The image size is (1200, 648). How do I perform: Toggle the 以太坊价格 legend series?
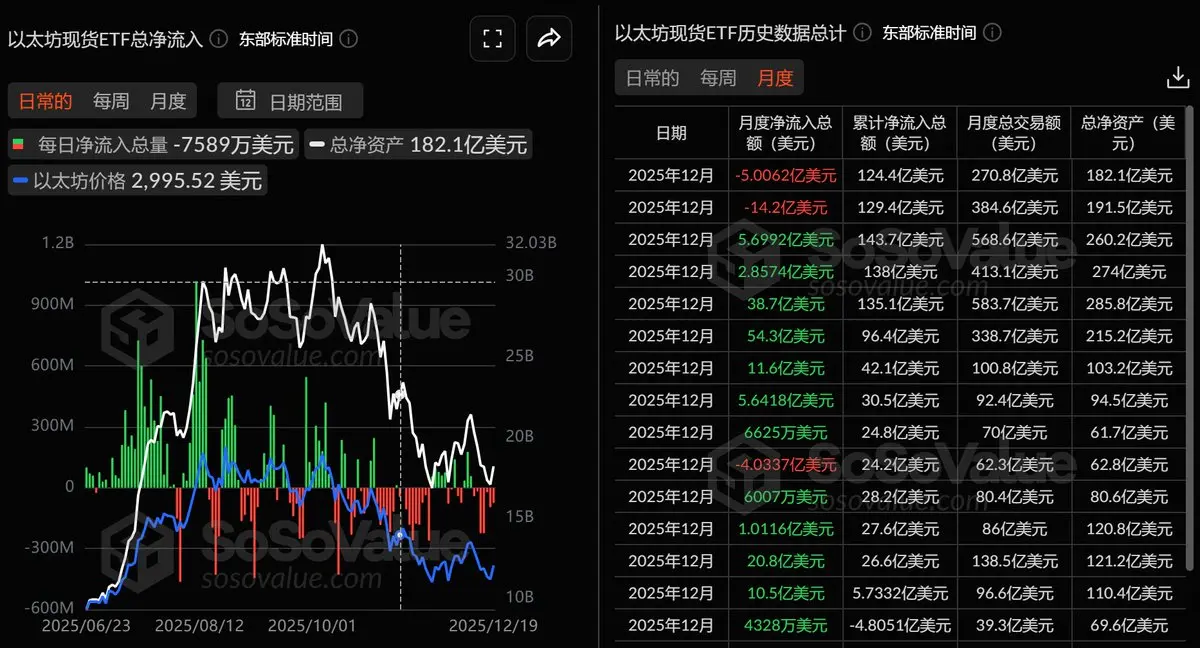coord(136,181)
